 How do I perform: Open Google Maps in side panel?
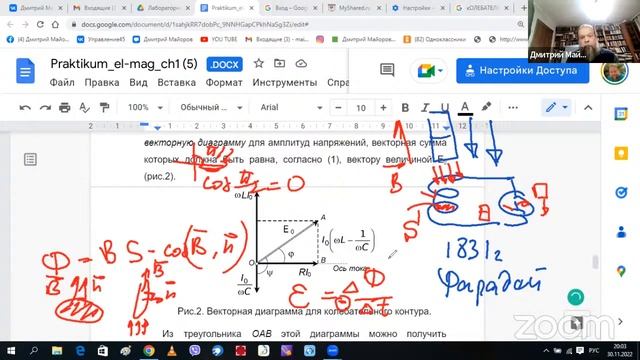click(621, 271)
